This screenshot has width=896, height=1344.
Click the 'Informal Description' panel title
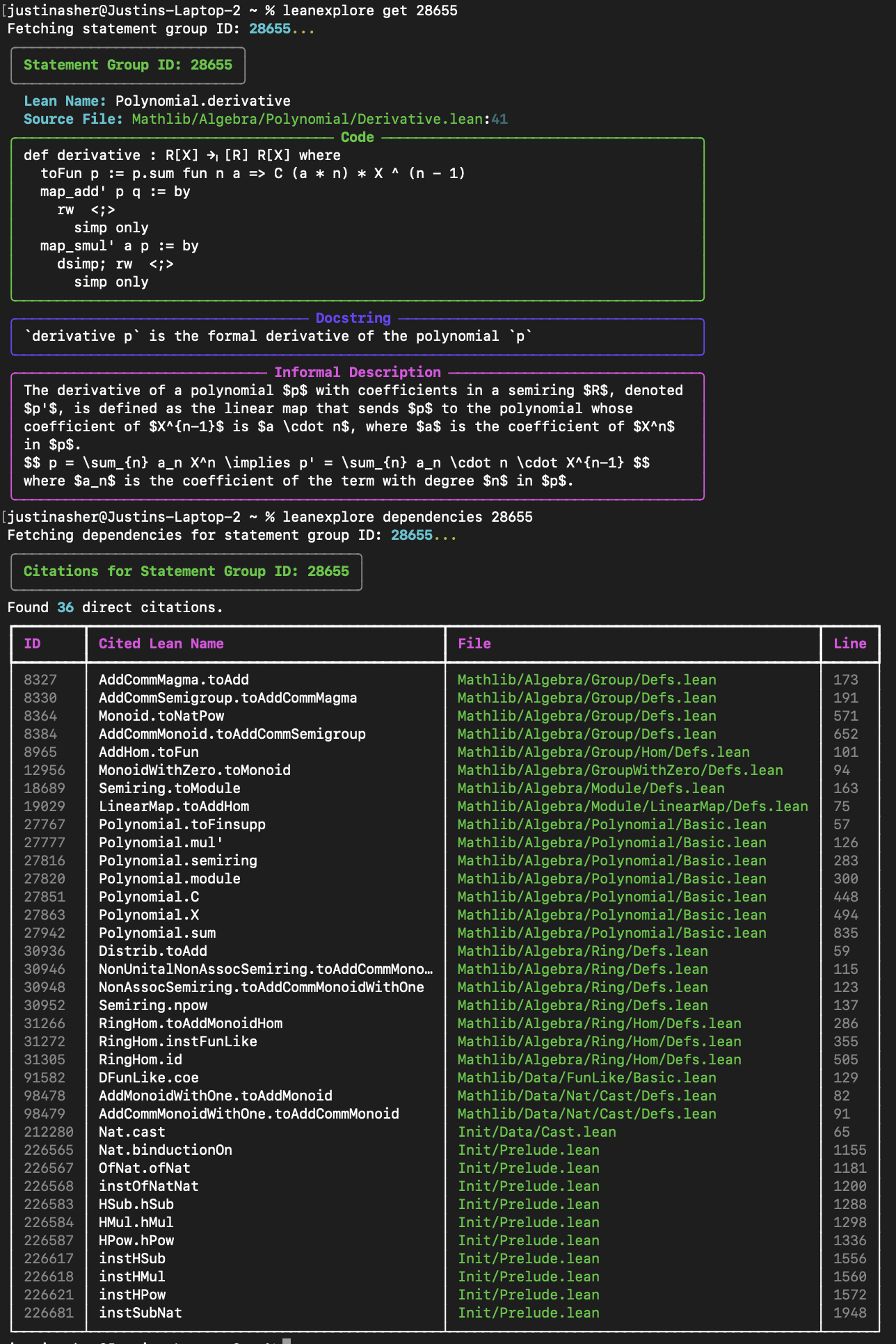click(x=358, y=373)
